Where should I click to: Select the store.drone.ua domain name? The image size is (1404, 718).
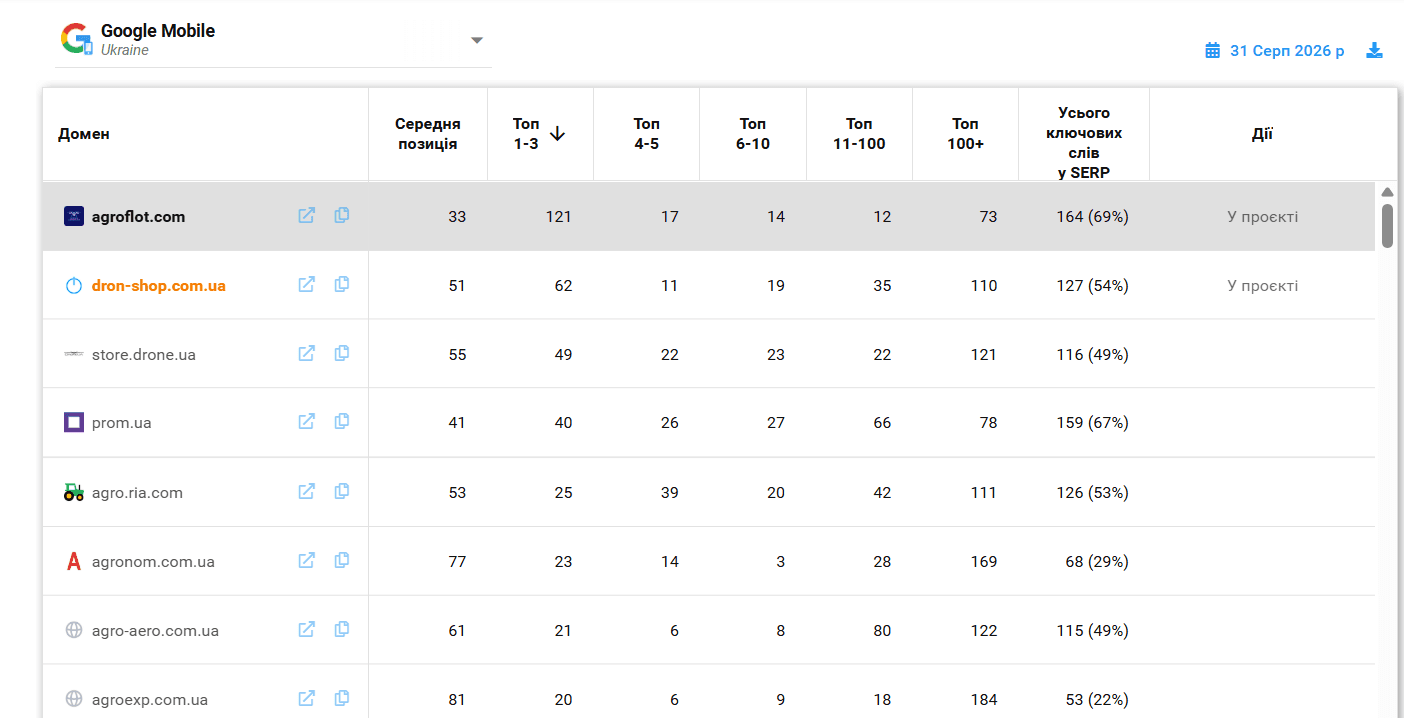pos(144,354)
